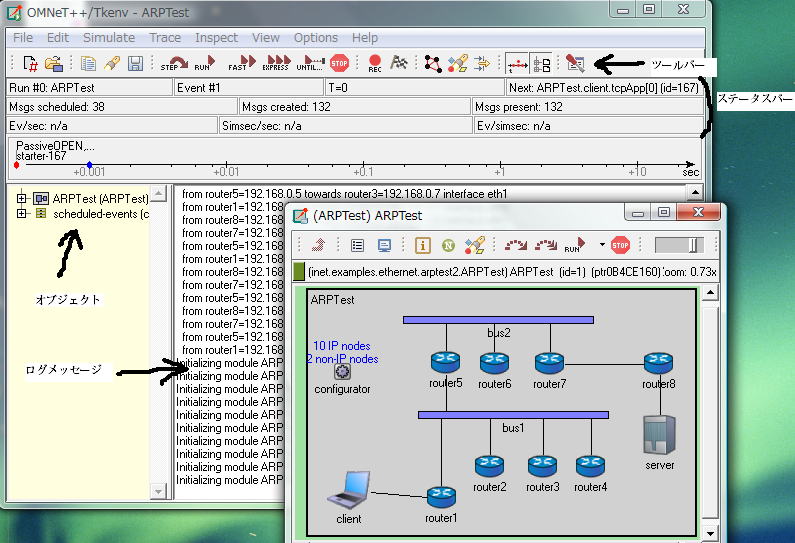Click STOP in the ARPTest inspector toolbar
Image resolution: width=795 pixels, height=543 pixels.
tap(620, 245)
